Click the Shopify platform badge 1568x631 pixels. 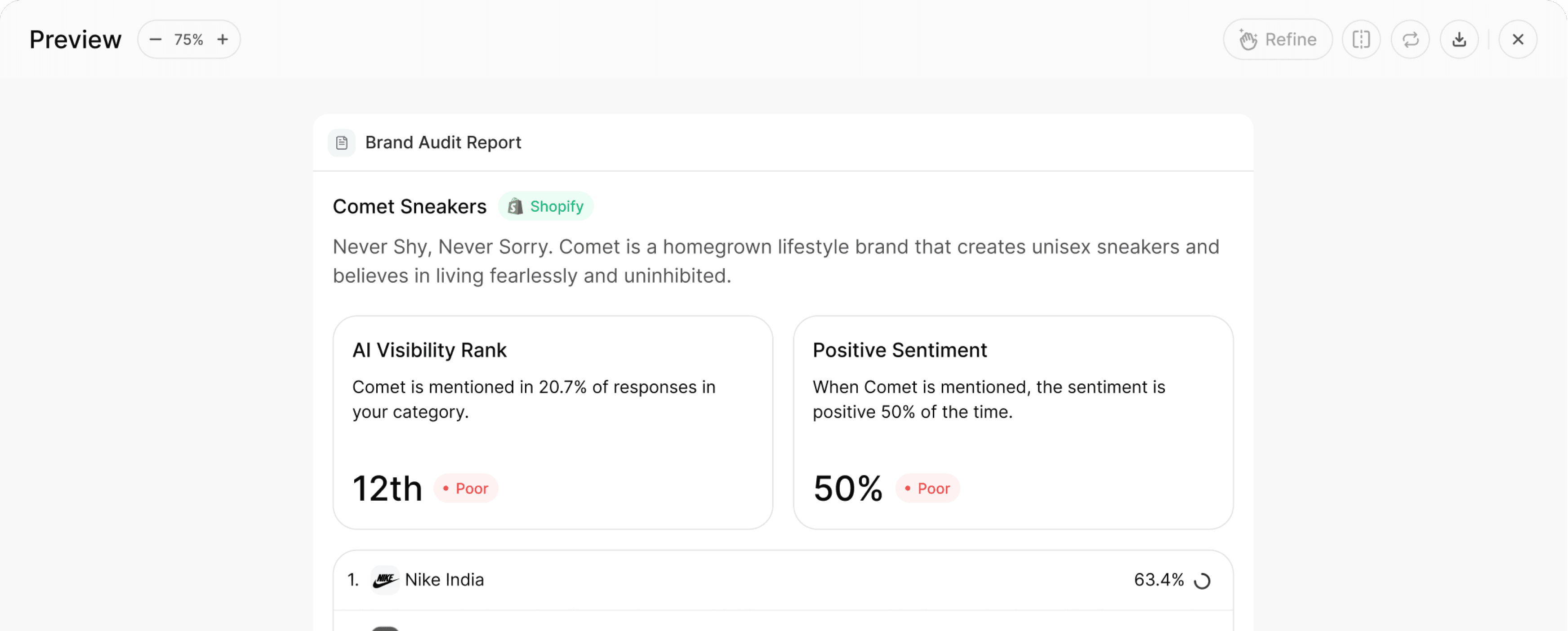[x=546, y=206]
